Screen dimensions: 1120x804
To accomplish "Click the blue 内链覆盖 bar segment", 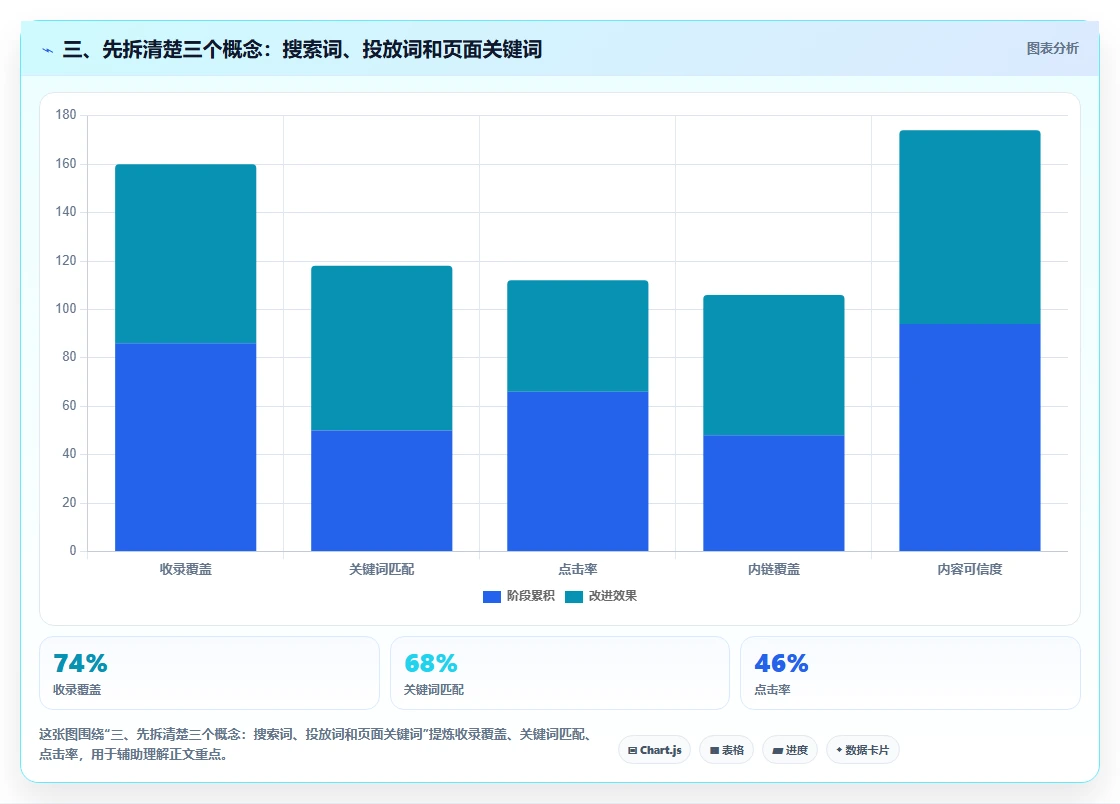I will click(x=774, y=493).
